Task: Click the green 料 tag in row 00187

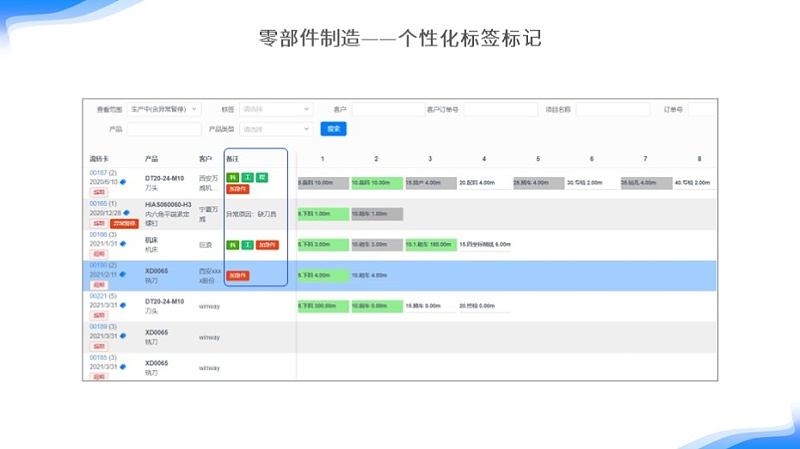Action: pyautogui.click(x=233, y=177)
